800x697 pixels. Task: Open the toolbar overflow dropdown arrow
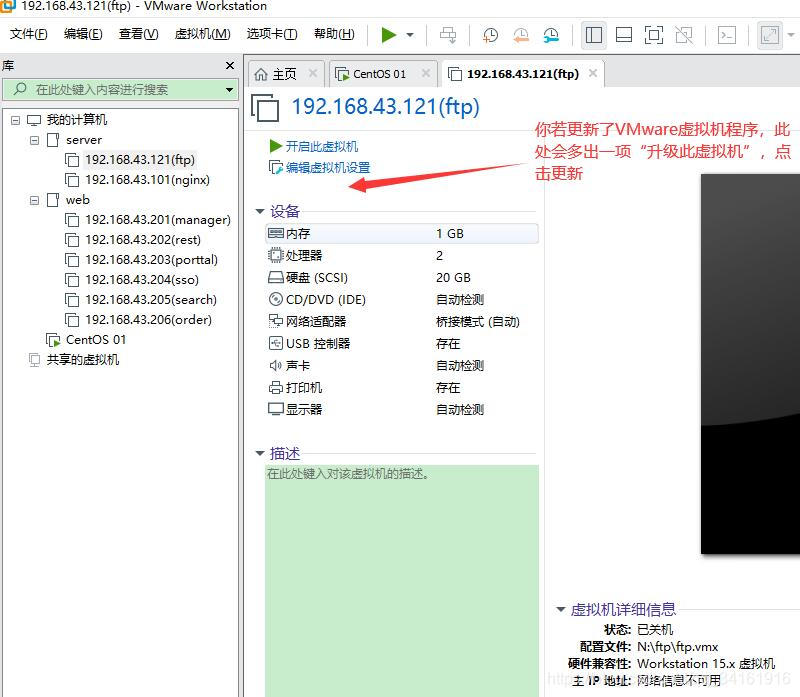pyautogui.click(x=791, y=35)
